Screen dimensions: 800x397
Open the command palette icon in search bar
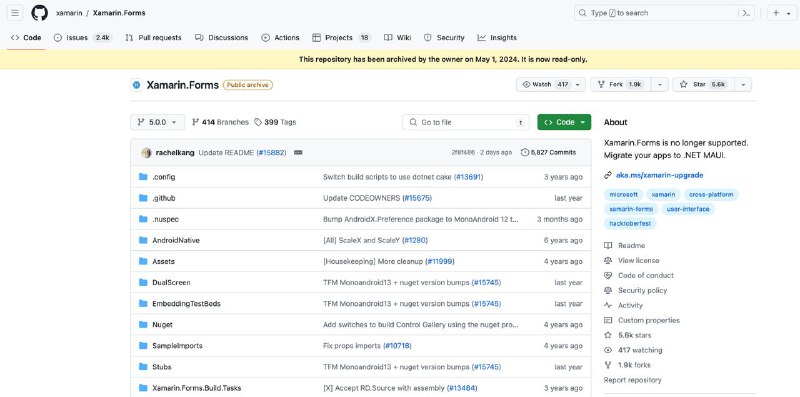(746, 13)
